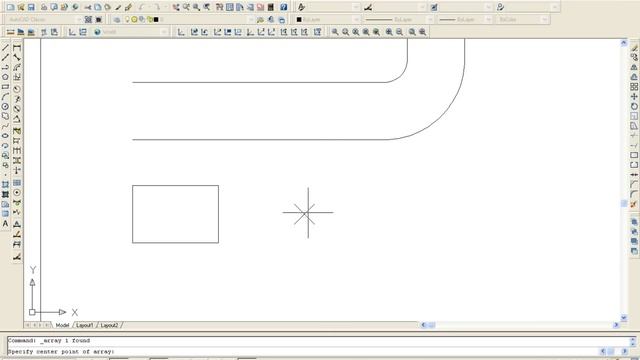640x360 pixels.
Task: Click the horizontal scrollbar right arrow
Action: 616,325
